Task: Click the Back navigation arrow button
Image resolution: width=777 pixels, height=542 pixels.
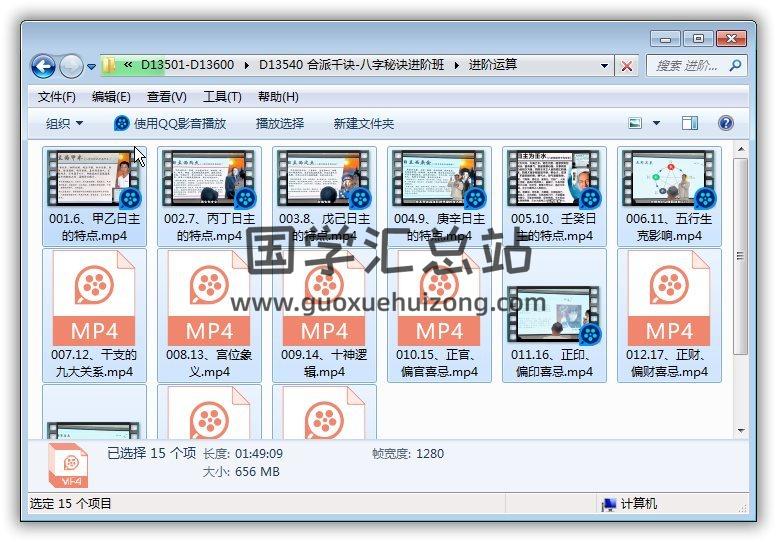Action: click(43, 66)
